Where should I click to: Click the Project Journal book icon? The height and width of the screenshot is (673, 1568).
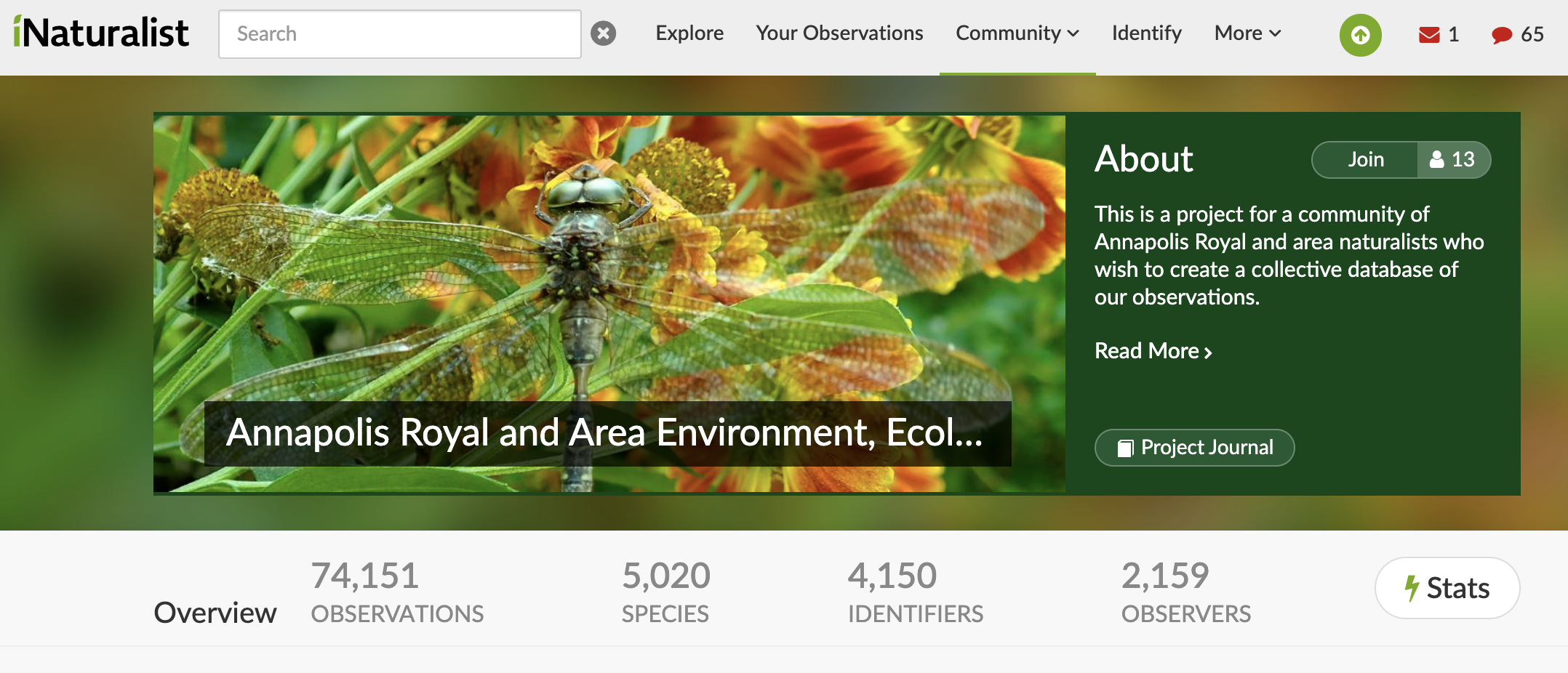click(x=1125, y=448)
